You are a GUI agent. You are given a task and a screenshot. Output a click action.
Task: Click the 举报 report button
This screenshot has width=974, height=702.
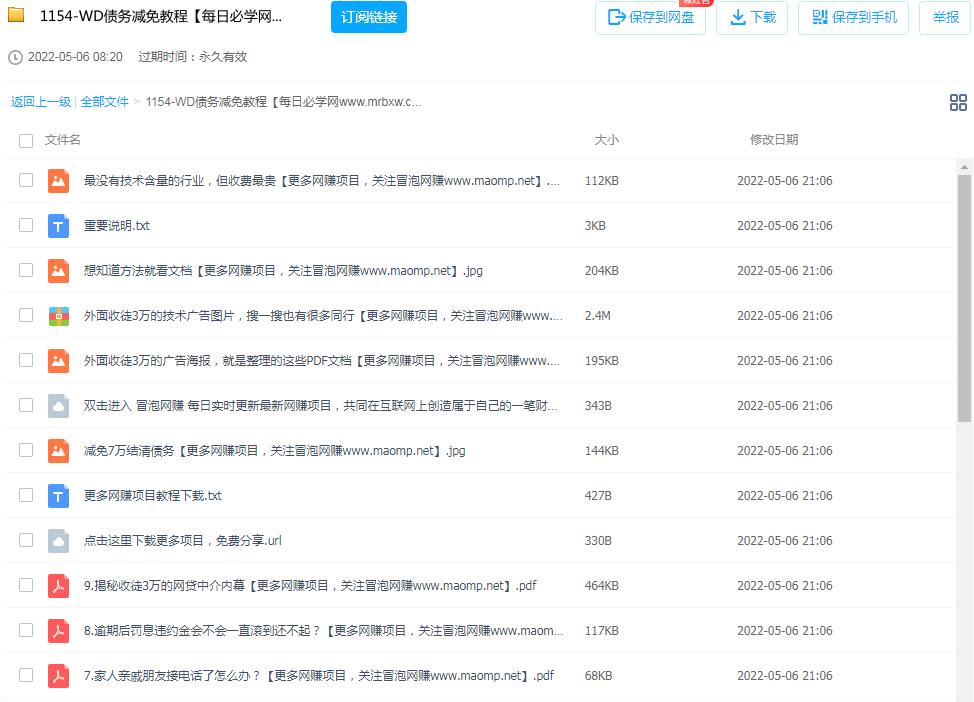[945, 17]
